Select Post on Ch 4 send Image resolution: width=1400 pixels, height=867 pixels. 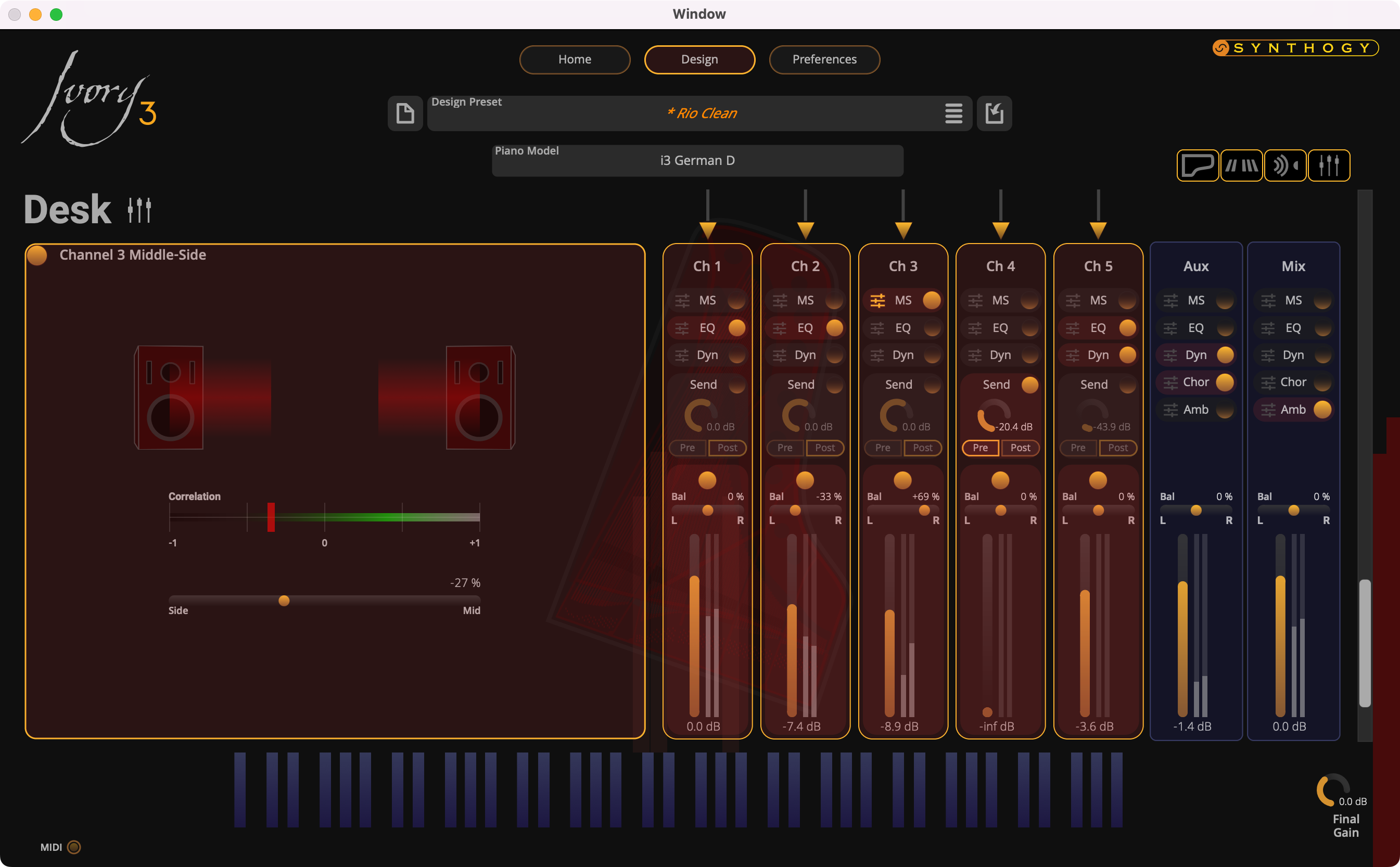click(x=1021, y=448)
